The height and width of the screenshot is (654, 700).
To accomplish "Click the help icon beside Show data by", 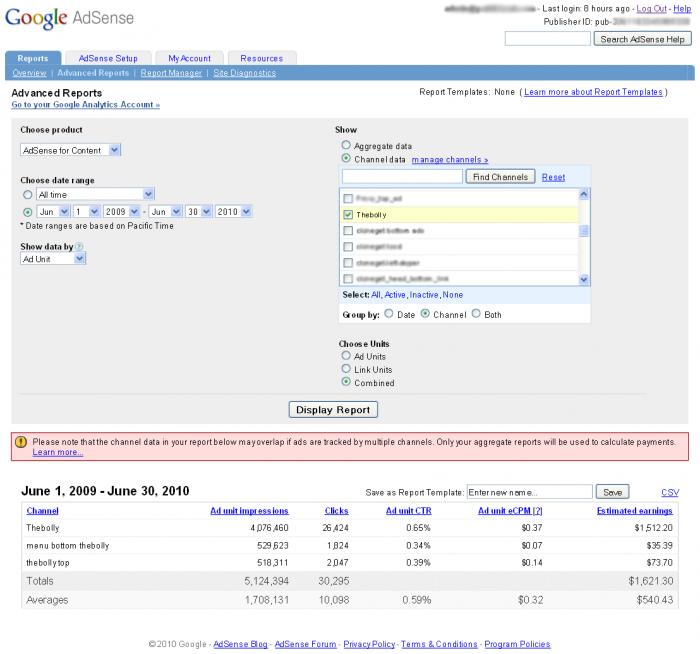I will (x=79, y=246).
